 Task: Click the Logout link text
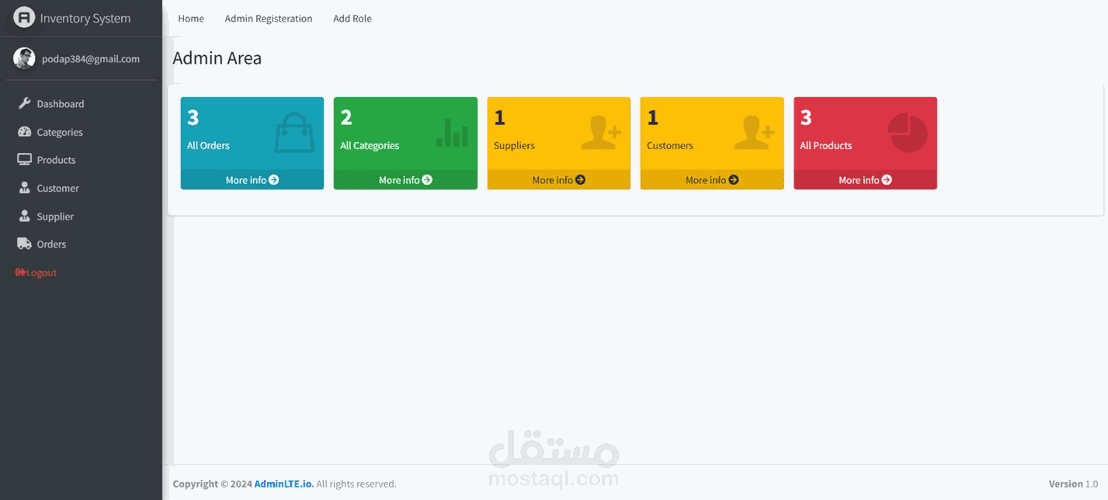pyautogui.click(x=42, y=273)
